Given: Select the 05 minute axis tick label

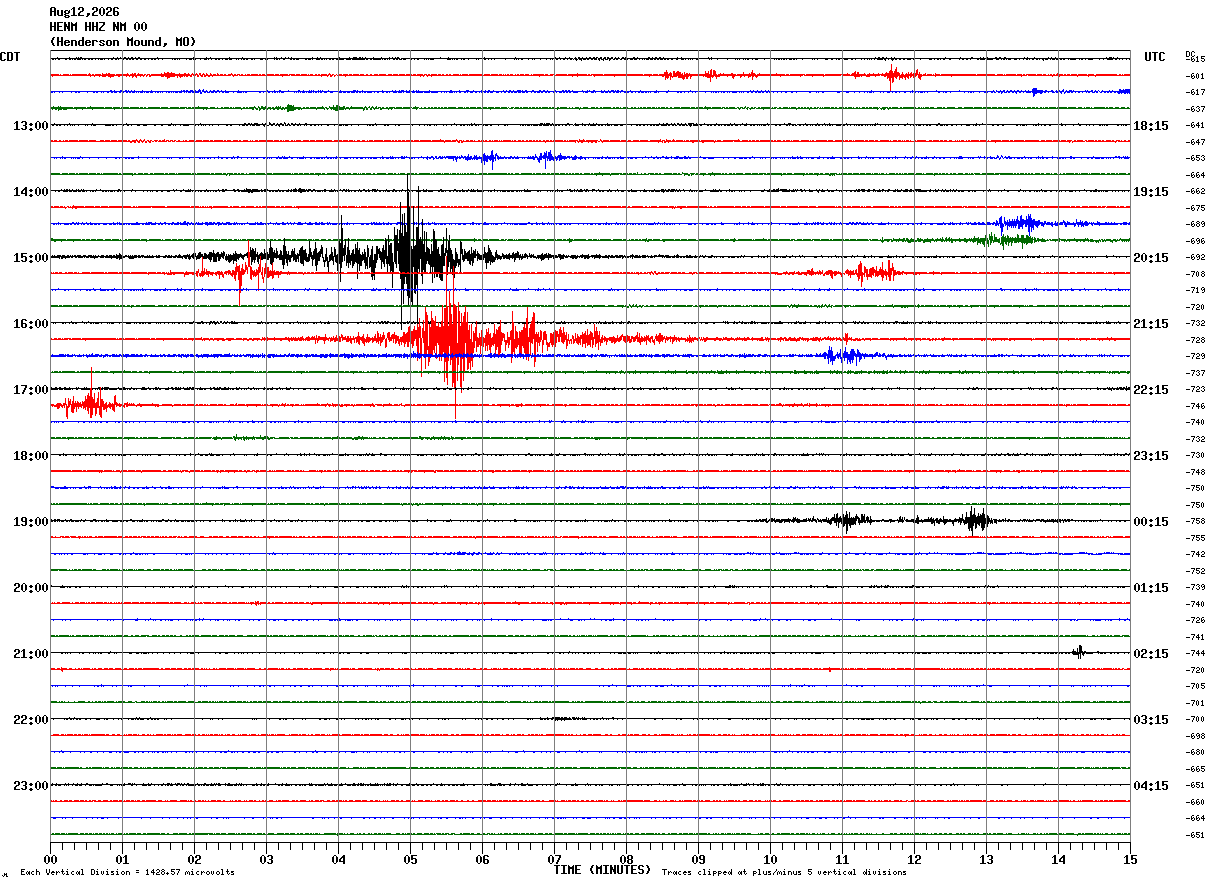Looking at the screenshot, I should 410,859.
